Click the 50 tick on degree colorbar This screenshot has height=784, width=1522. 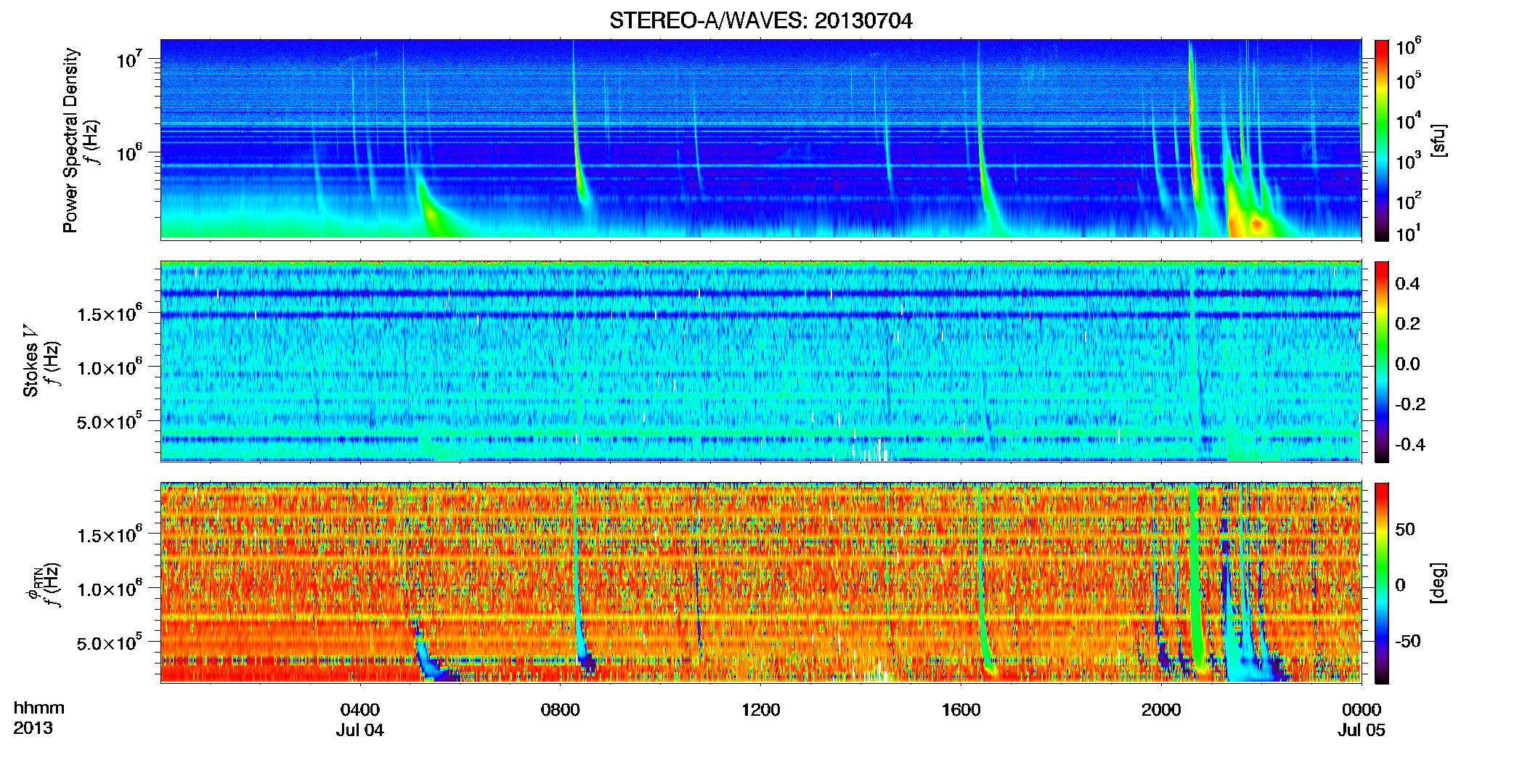[x=1405, y=529]
